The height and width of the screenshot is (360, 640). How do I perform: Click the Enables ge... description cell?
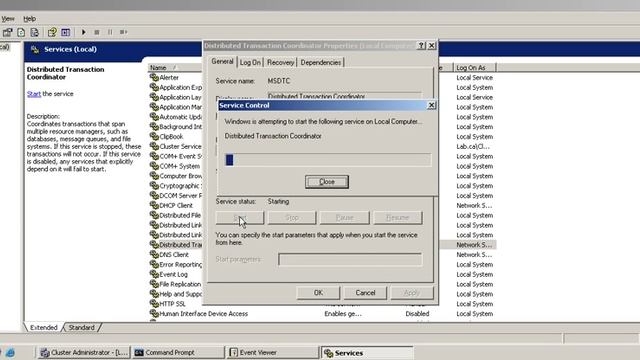coord(343,313)
